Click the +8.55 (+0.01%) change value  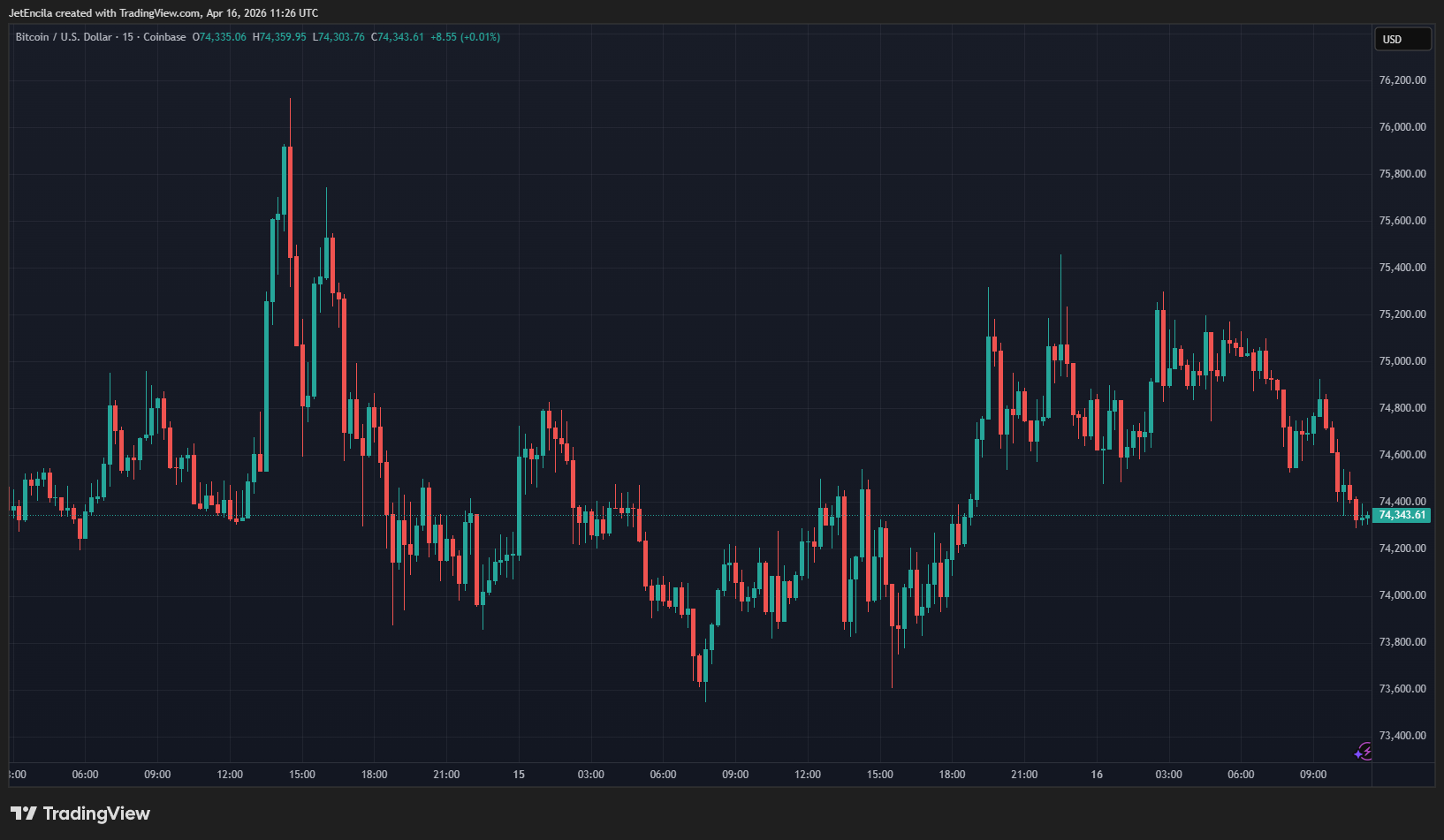click(x=465, y=37)
